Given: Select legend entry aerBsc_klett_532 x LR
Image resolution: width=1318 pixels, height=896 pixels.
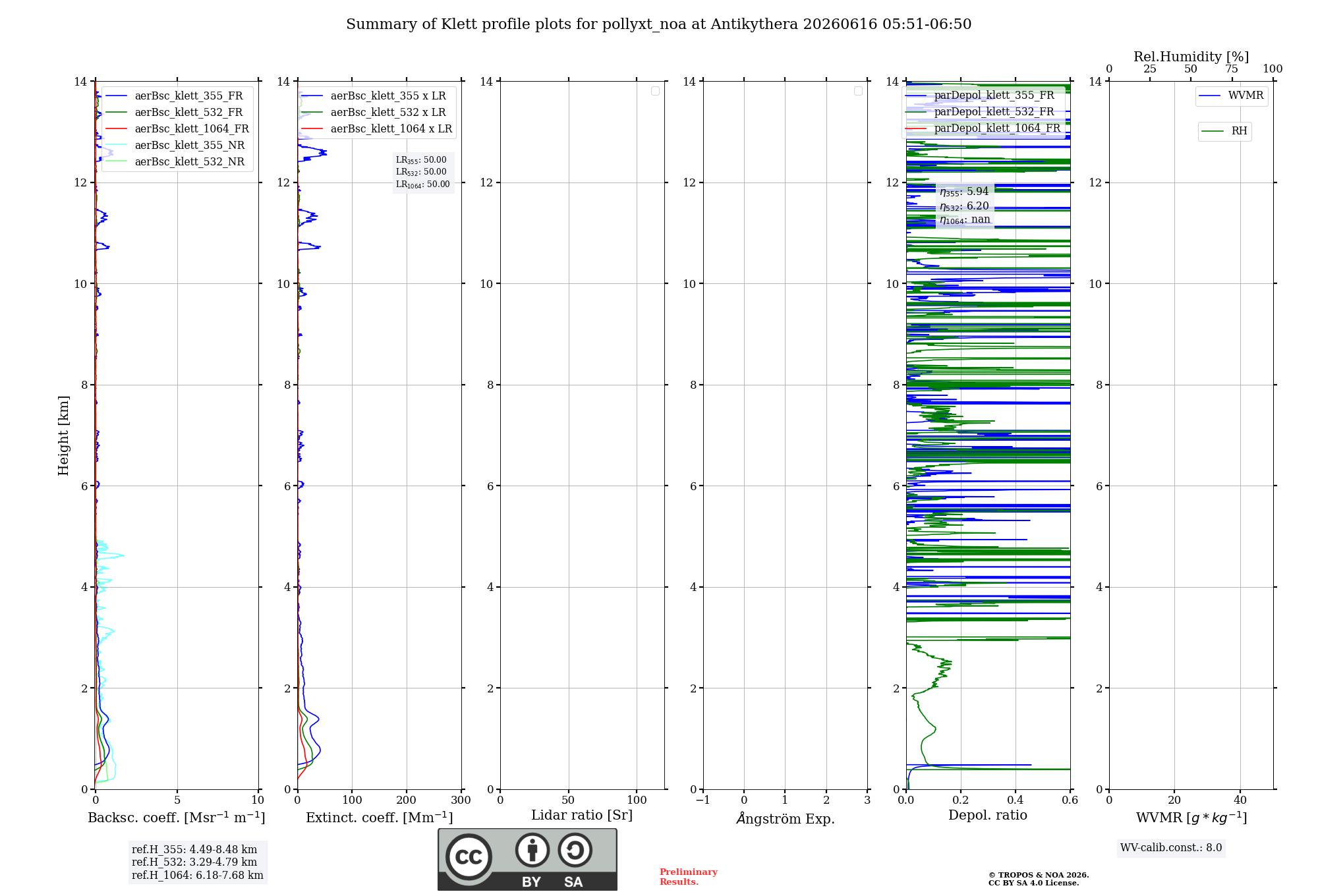Looking at the screenshot, I should pos(374,112).
